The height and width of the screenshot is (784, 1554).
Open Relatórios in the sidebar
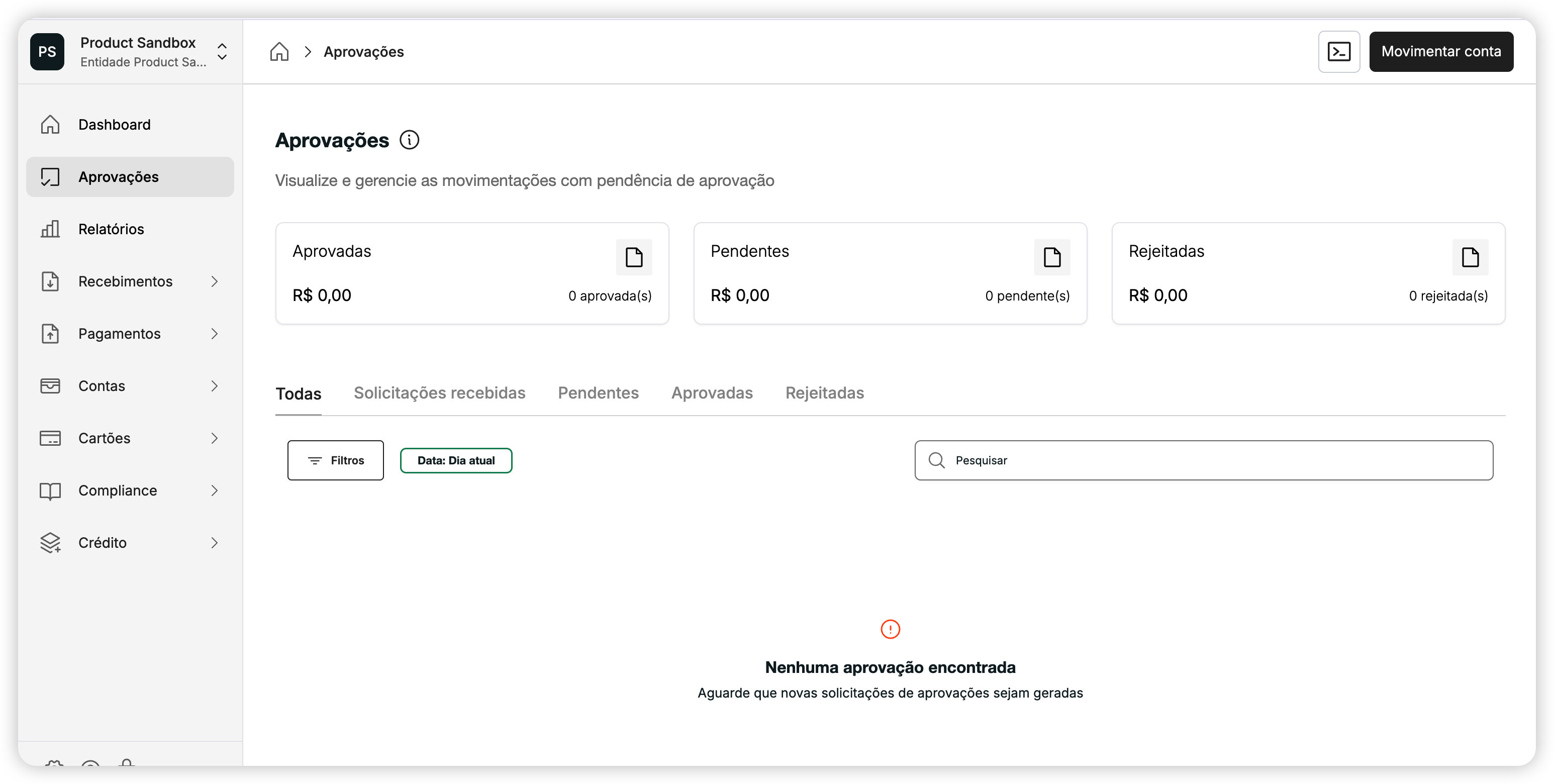(111, 229)
